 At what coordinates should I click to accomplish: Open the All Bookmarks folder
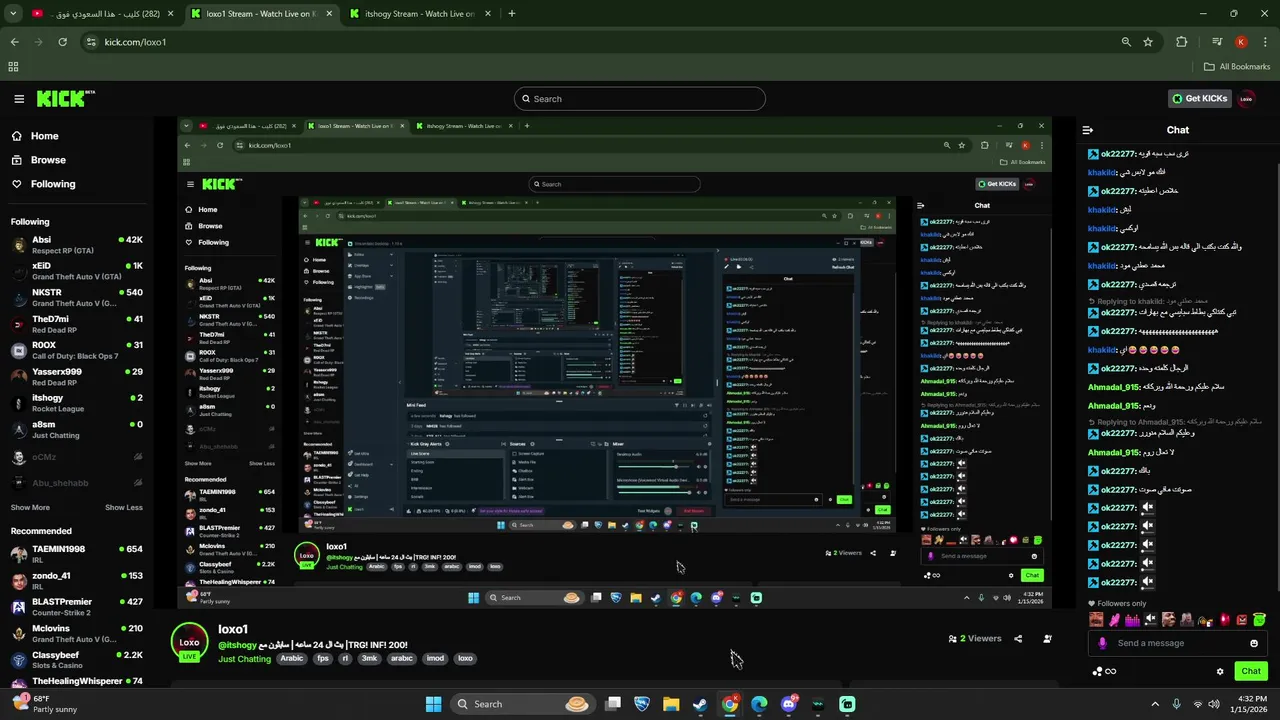tap(1237, 67)
